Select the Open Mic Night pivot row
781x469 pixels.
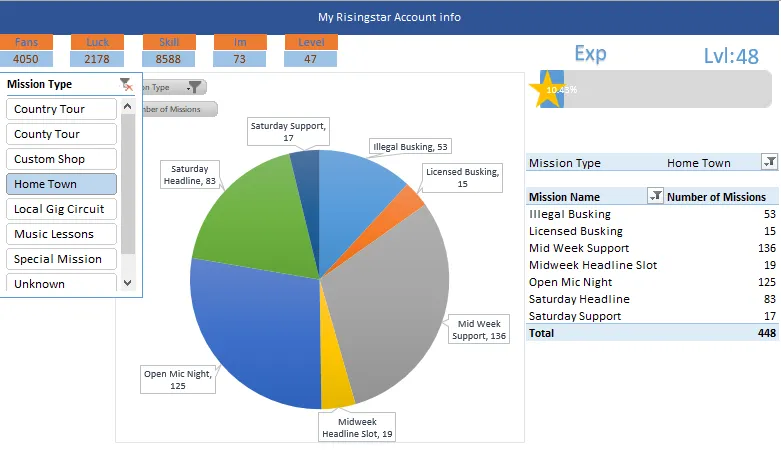[652, 282]
